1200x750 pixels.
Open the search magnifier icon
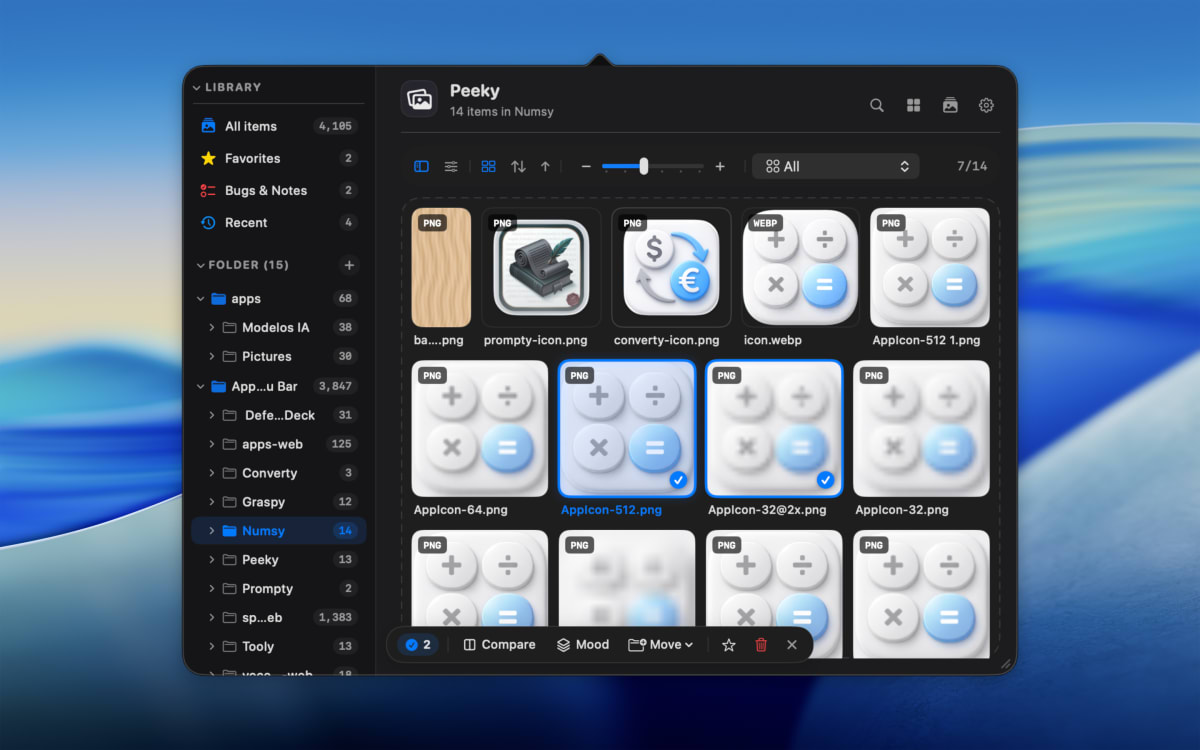pyautogui.click(x=877, y=105)
